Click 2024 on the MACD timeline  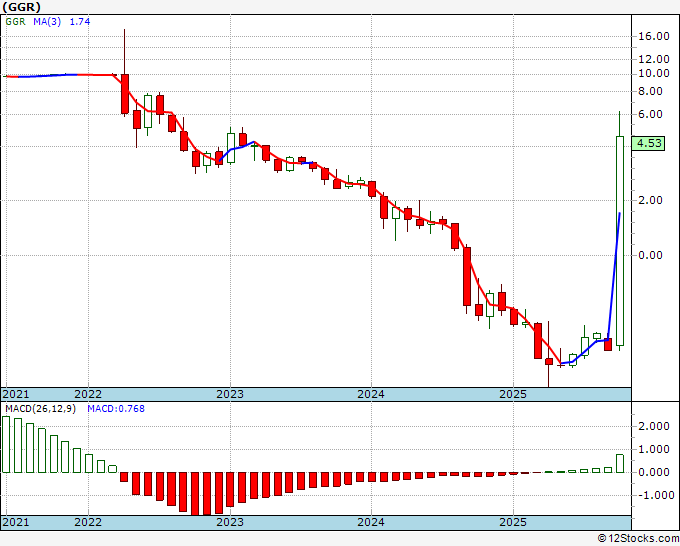pos(371,522)
